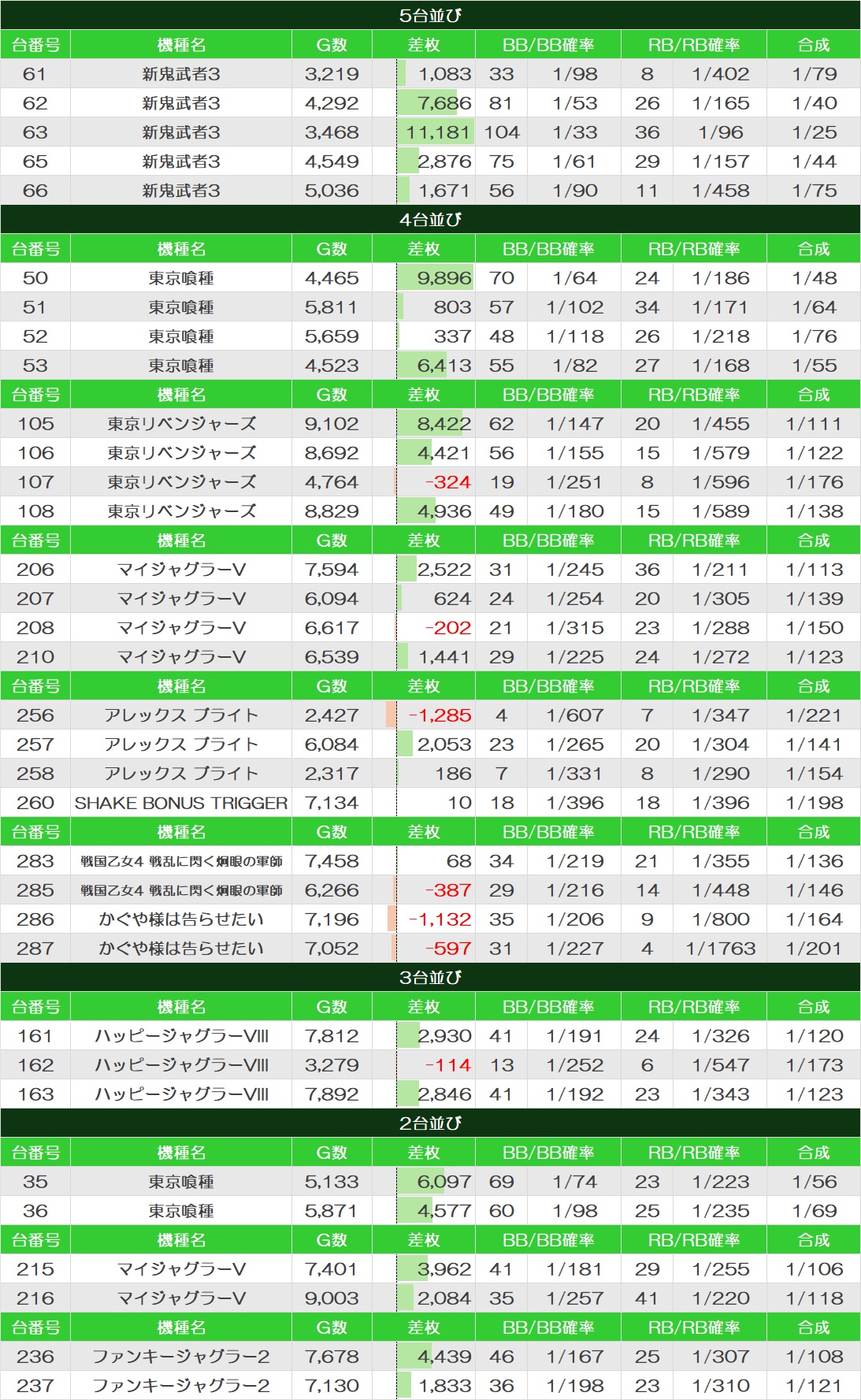Click the 6,097 payout value

tap(444, 1182)
